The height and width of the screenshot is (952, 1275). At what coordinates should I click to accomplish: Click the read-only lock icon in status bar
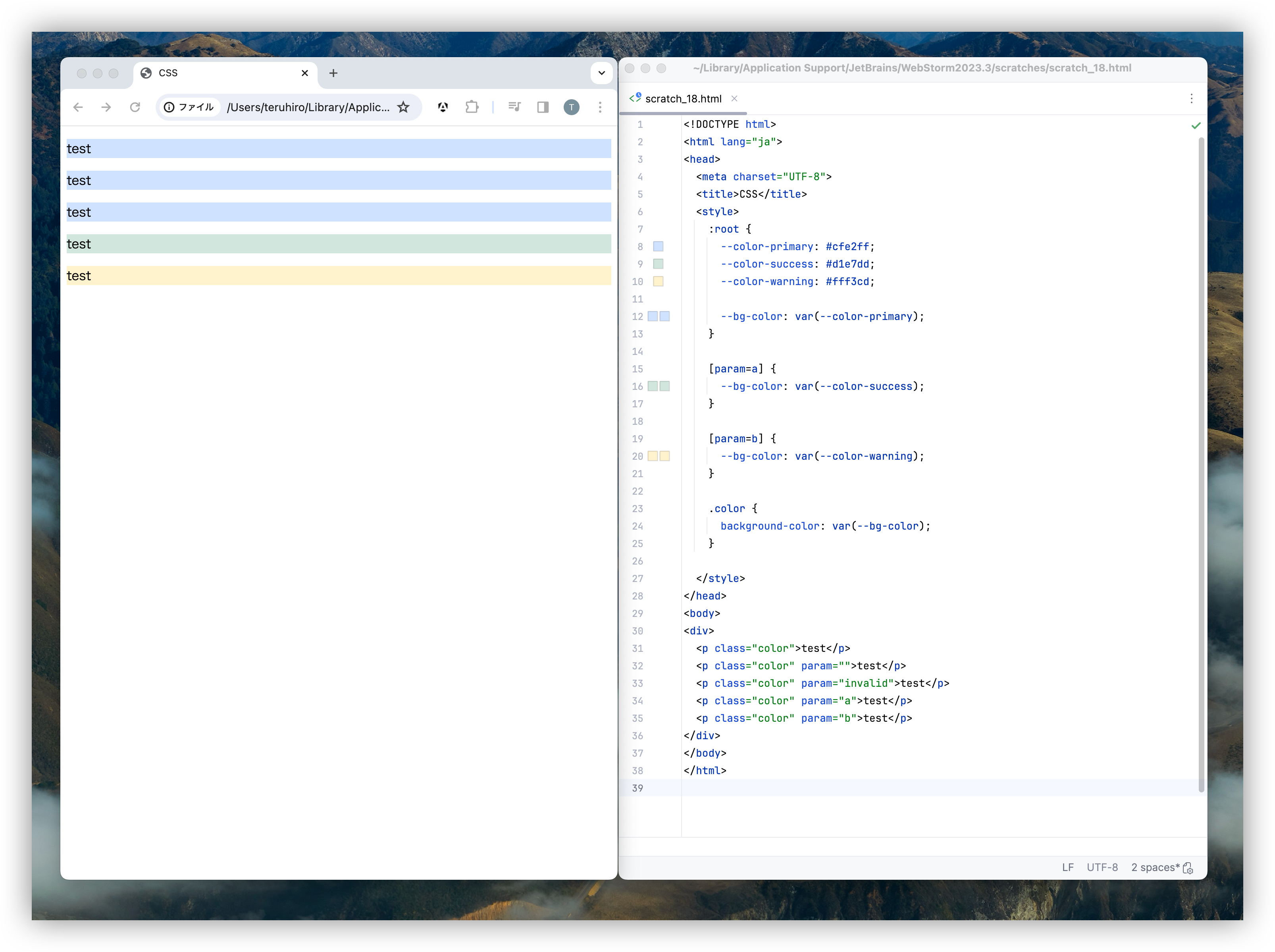tap(1187, 868)
